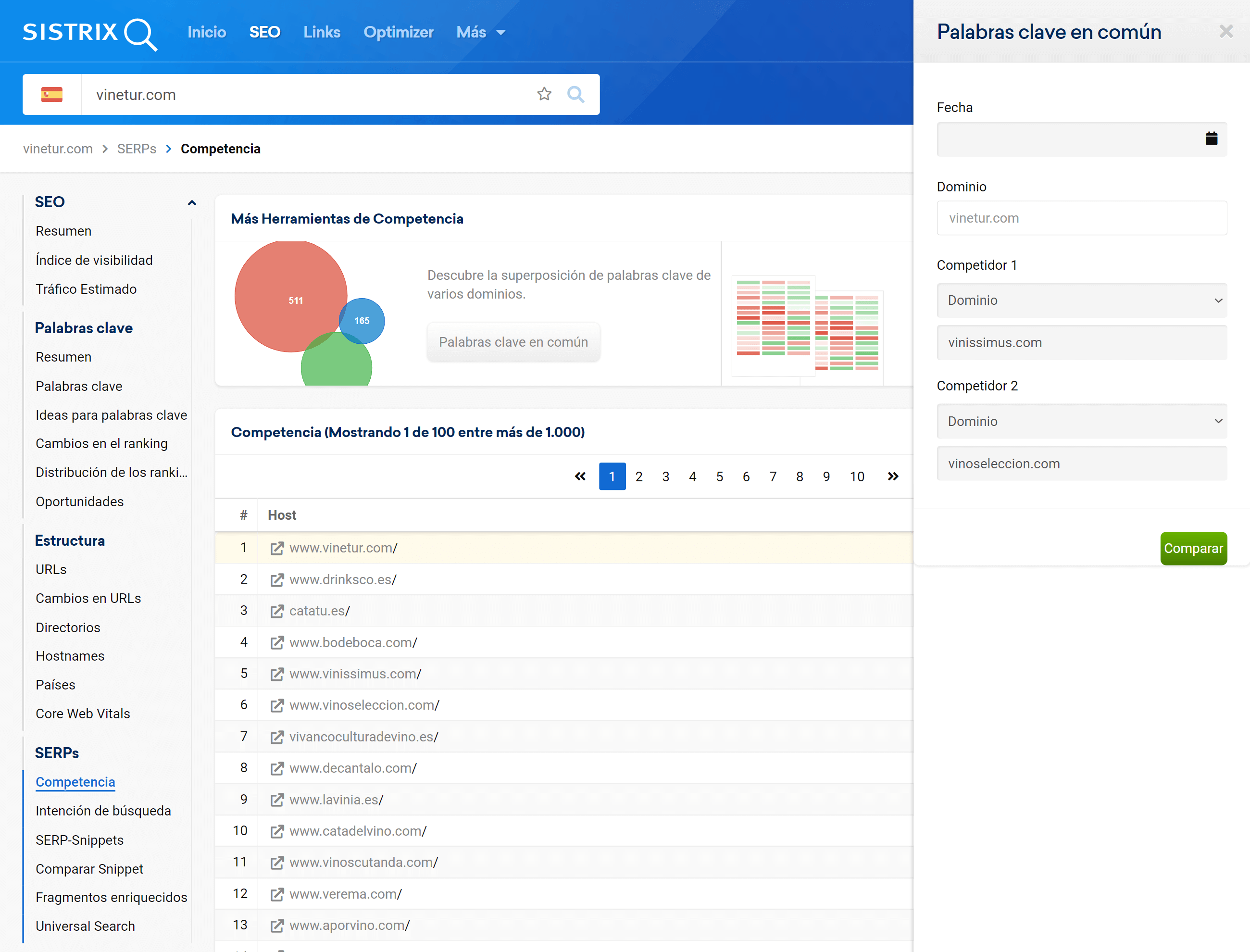The image size is (1250, 952).
Task: Open the calendar icon in Fecha field
Action: [1211, 138]
